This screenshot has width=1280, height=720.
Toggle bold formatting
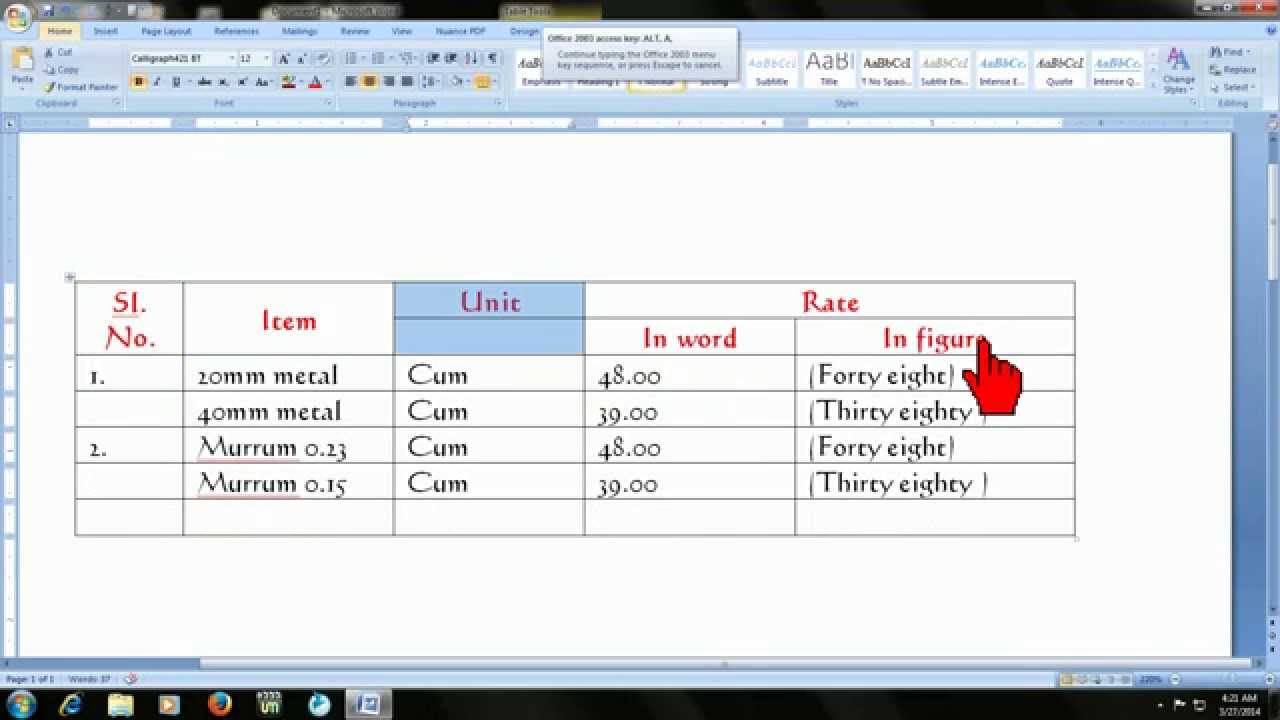coord(139,82)
